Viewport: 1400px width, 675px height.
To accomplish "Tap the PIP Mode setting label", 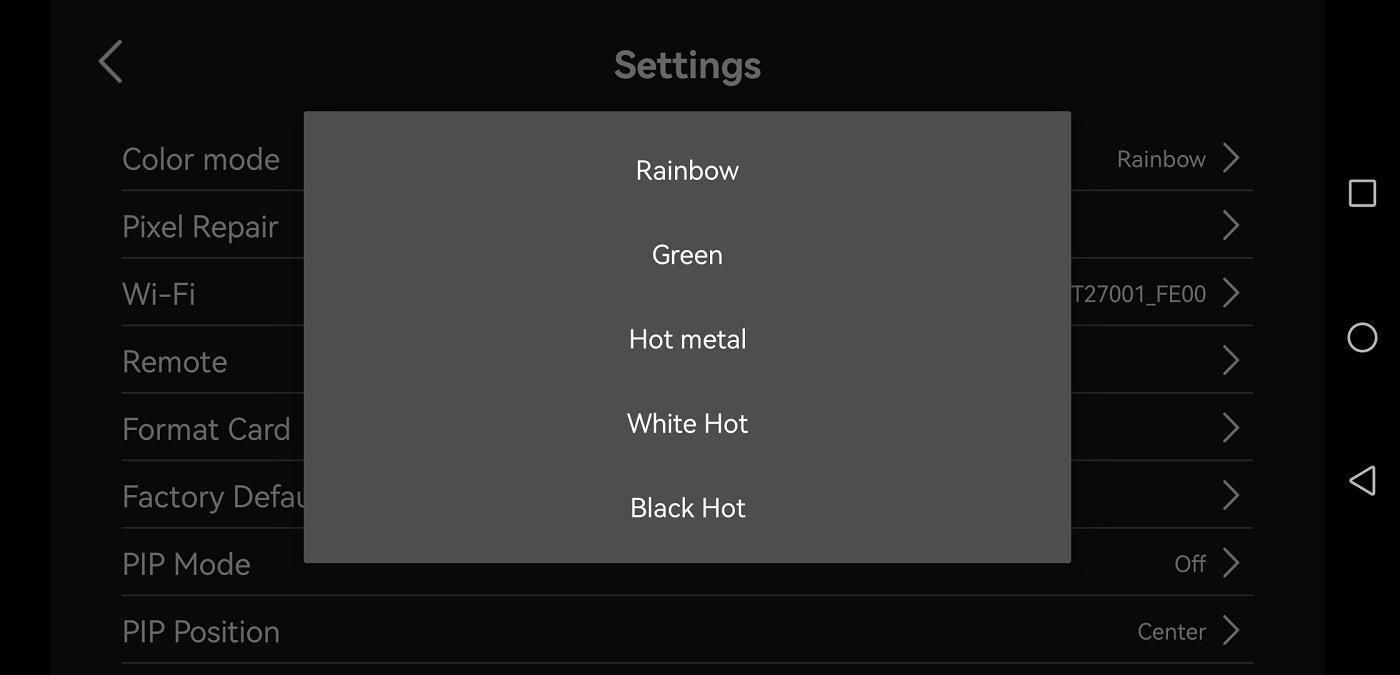I will click(186, 564).
